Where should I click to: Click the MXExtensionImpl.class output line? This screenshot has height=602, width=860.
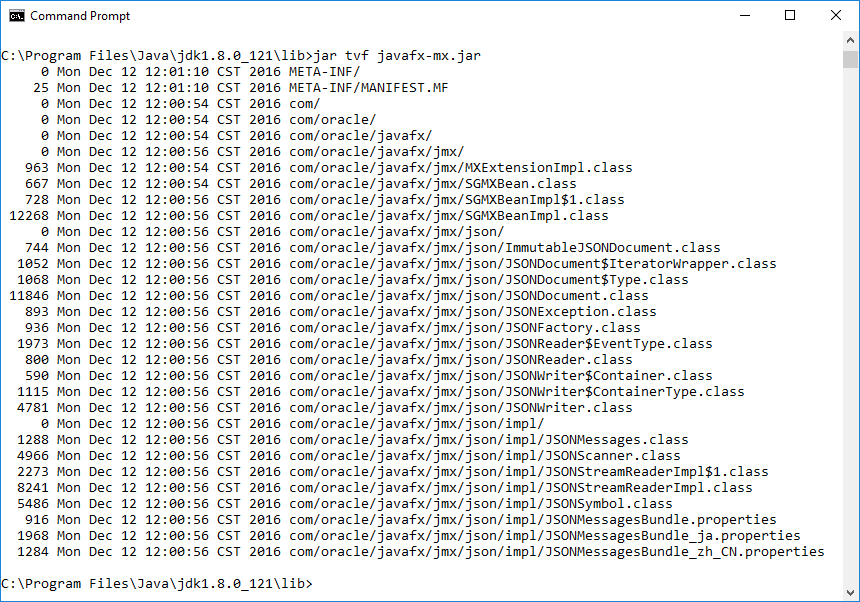[x=460, y=168]
